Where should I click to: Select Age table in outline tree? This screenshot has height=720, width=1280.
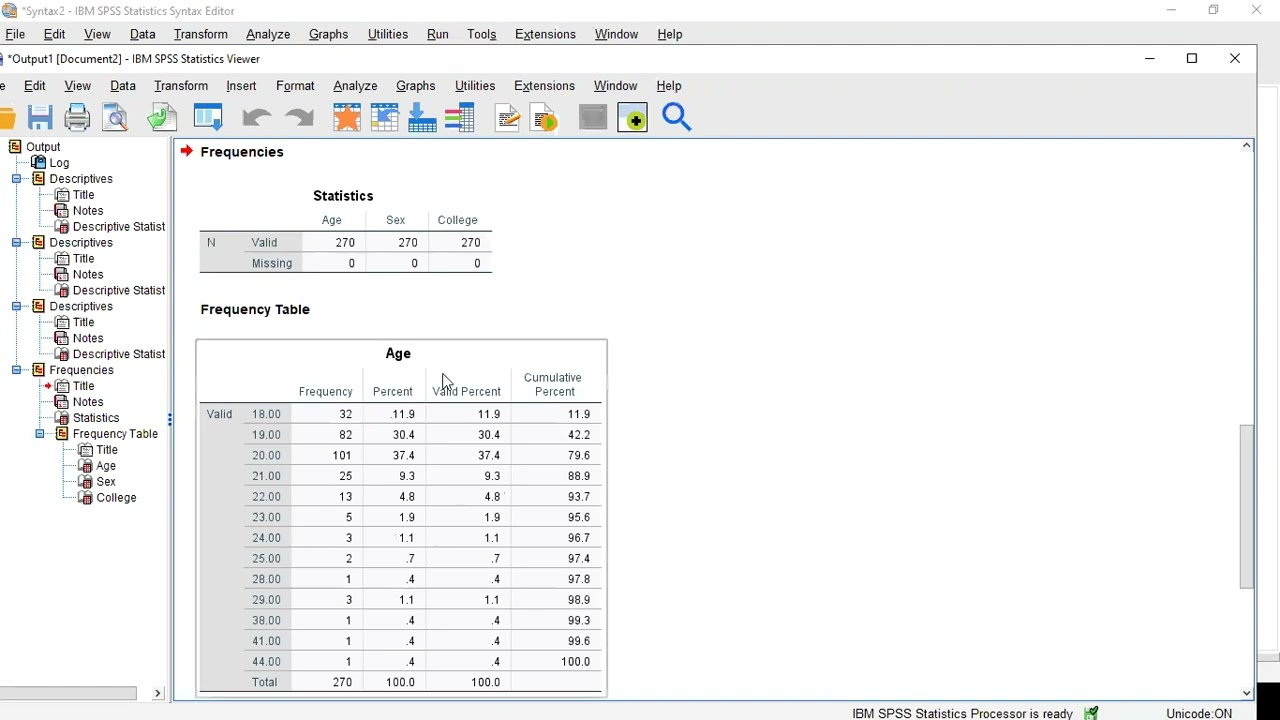click(106, 466)
